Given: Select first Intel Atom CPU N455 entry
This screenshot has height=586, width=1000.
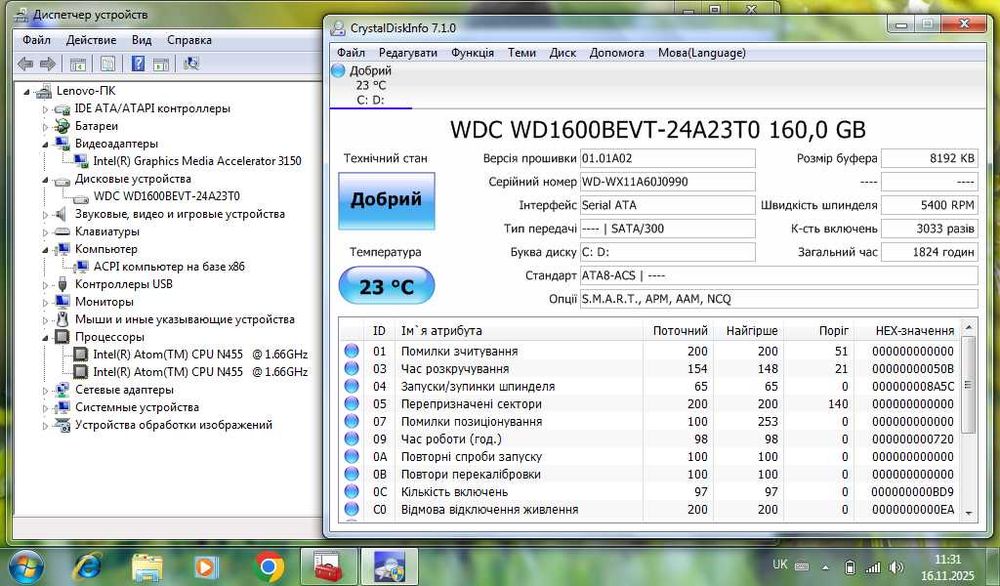Looking at the screenshot, I should tap(200, 355).
